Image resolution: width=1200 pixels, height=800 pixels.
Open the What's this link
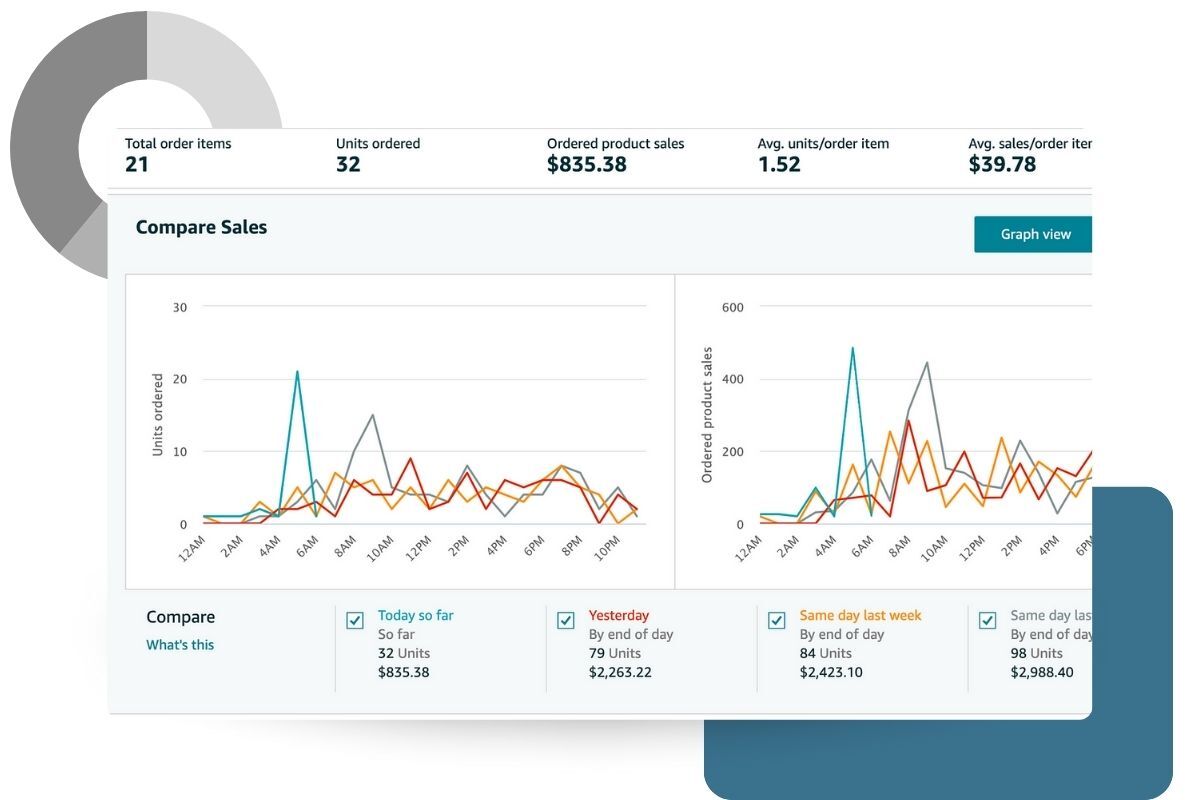(180, 645)
